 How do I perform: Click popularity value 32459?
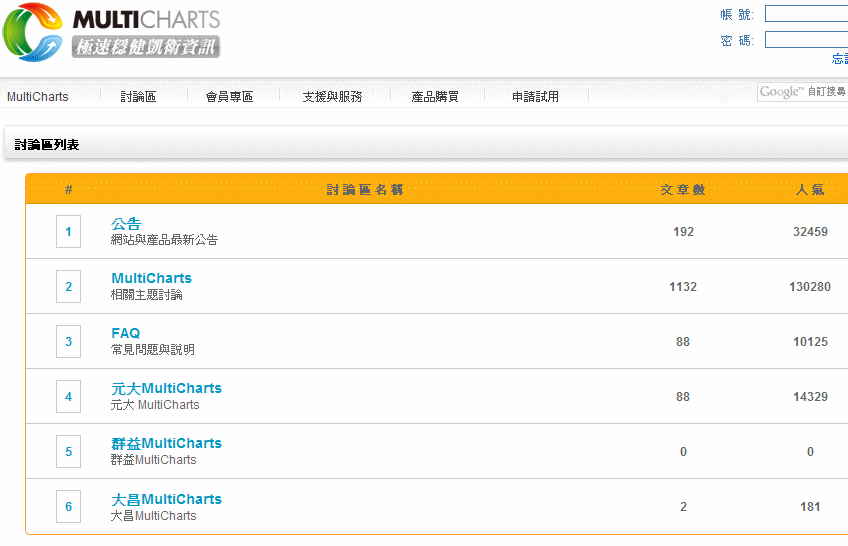pyautogui.click(x=810, y=232)
